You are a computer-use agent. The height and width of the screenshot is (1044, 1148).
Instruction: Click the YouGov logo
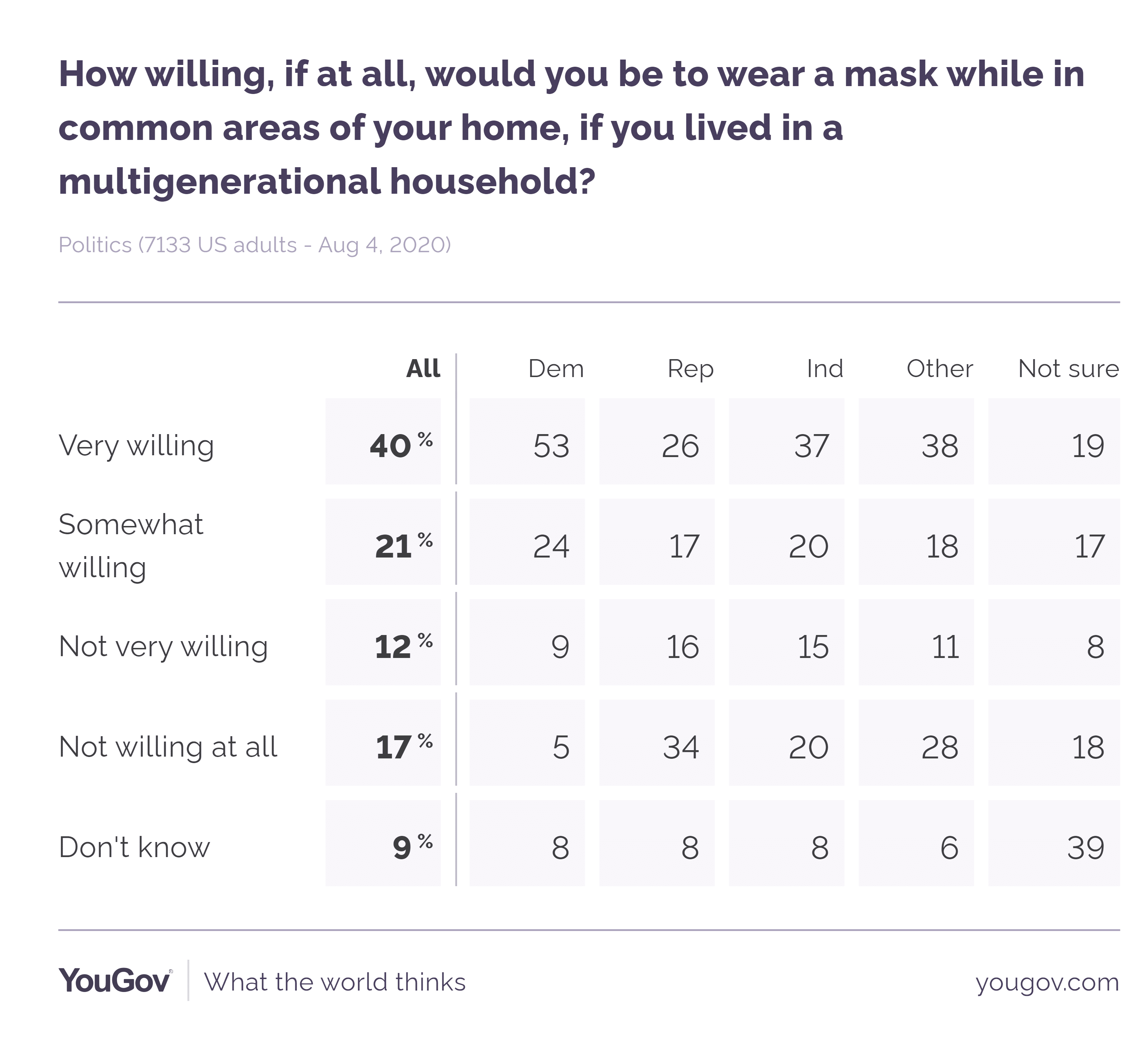(114, 981)
